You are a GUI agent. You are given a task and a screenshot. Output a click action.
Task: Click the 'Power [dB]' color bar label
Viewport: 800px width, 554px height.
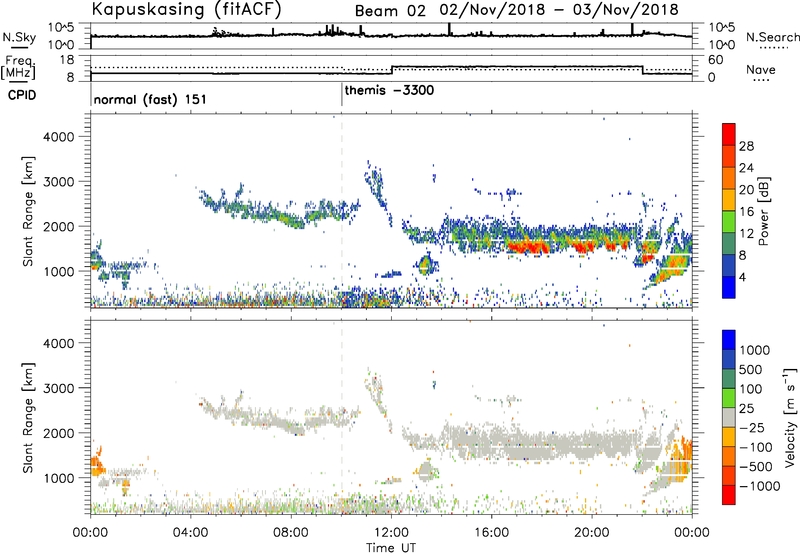click(764, 211)
